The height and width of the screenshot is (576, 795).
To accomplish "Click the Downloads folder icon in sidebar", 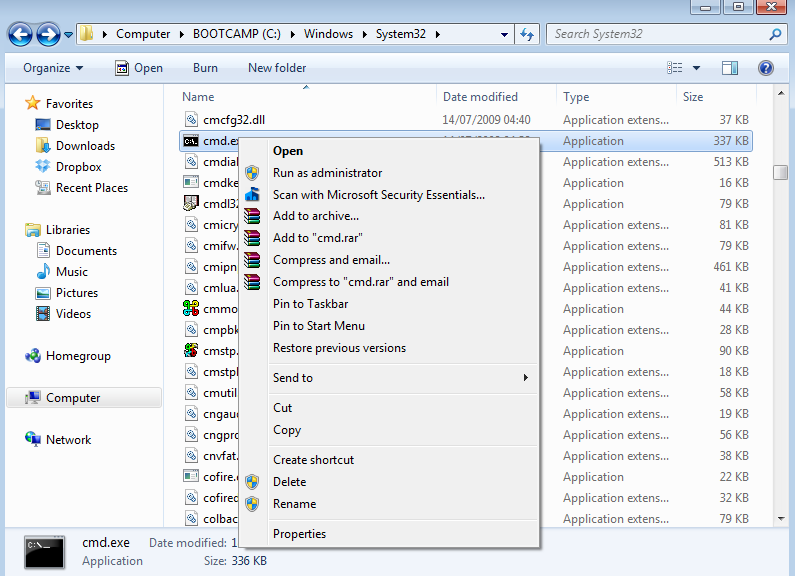I will tap(43, 146).
